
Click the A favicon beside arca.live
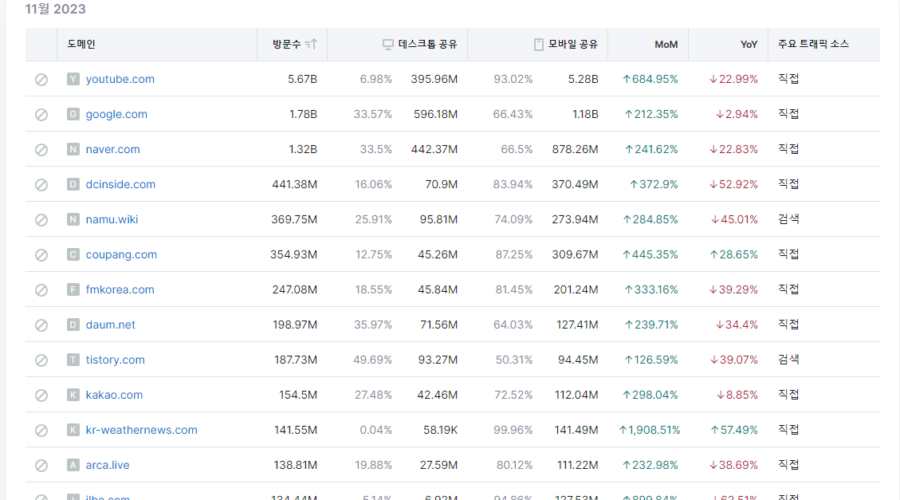73,464
